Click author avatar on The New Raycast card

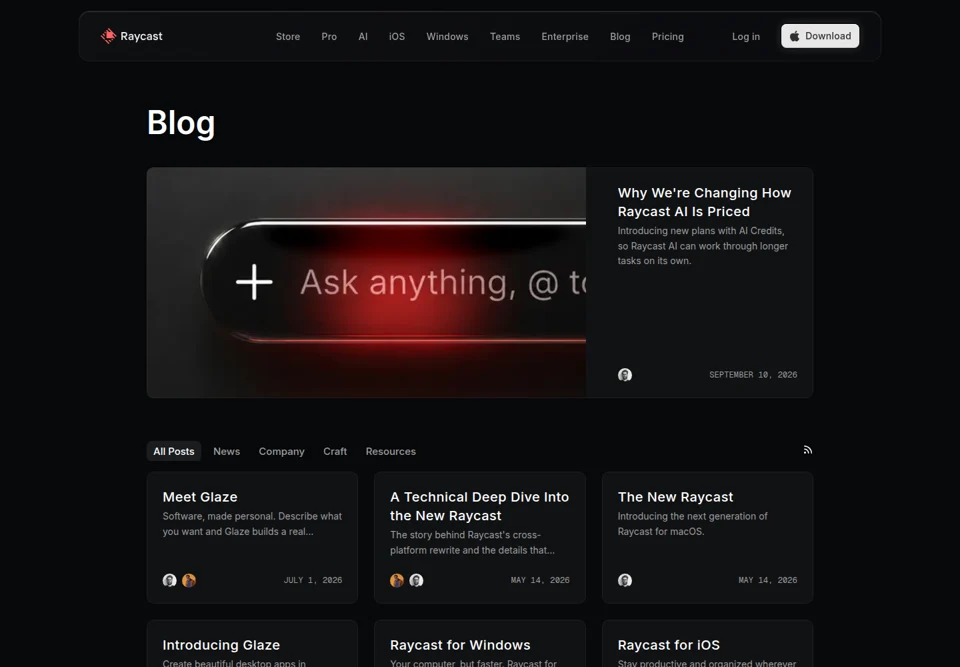click(624, 580)
